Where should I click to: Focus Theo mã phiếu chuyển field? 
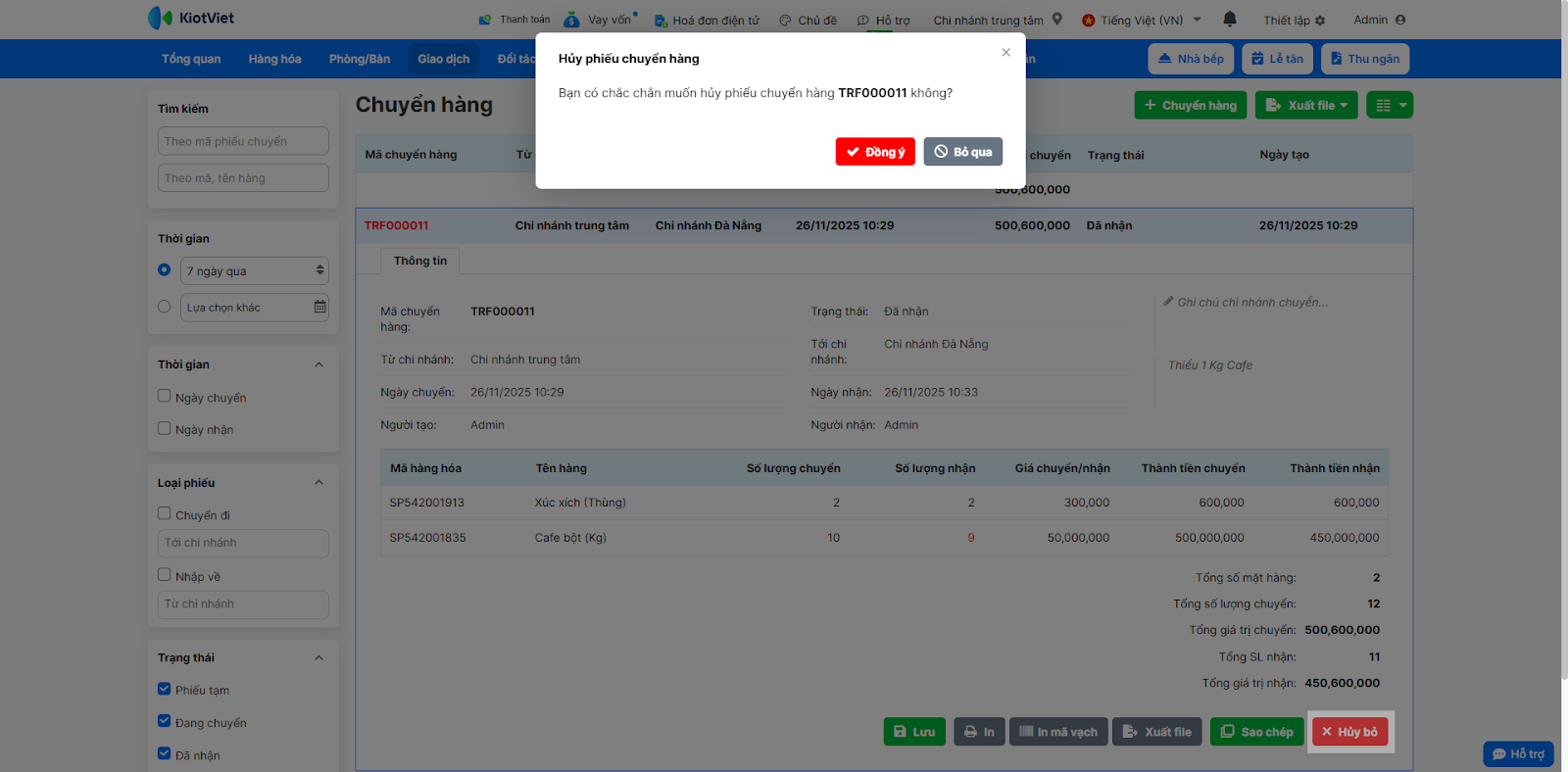243,141
